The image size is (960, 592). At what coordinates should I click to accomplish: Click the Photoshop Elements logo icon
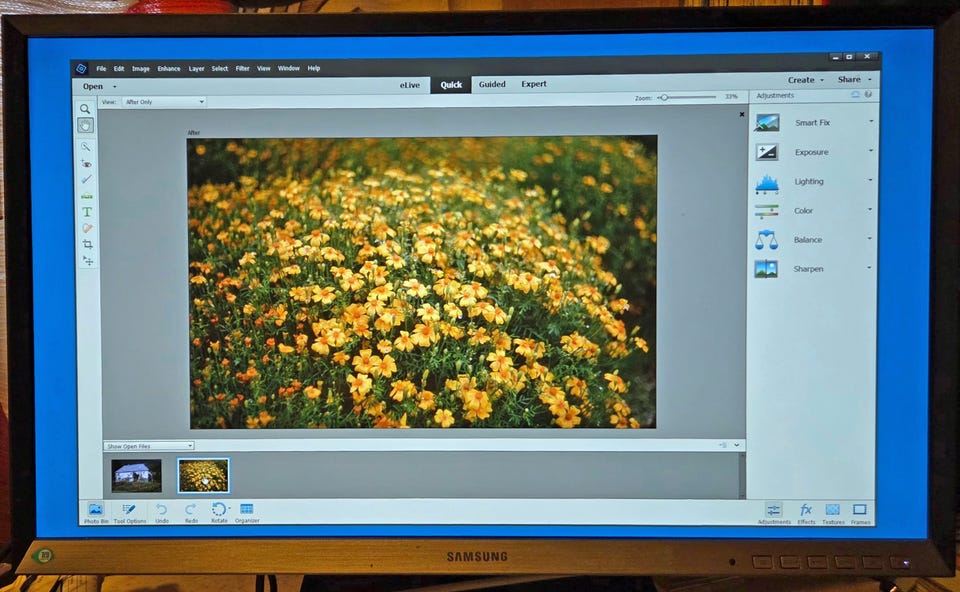tap(81, 69)
